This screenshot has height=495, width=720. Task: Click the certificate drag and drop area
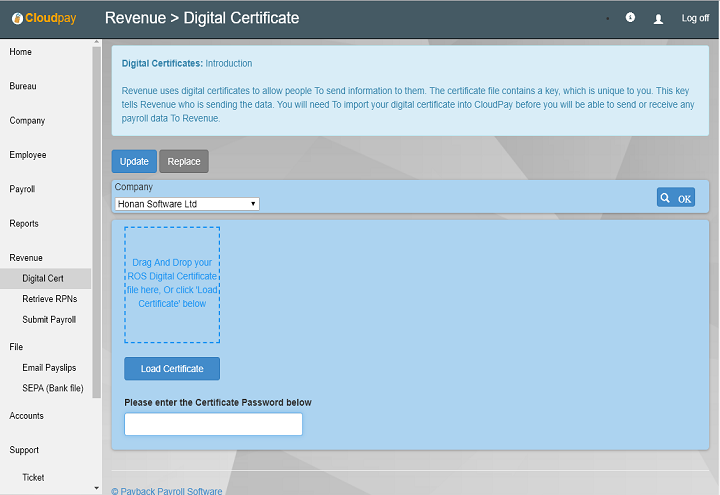pos(172,284)
